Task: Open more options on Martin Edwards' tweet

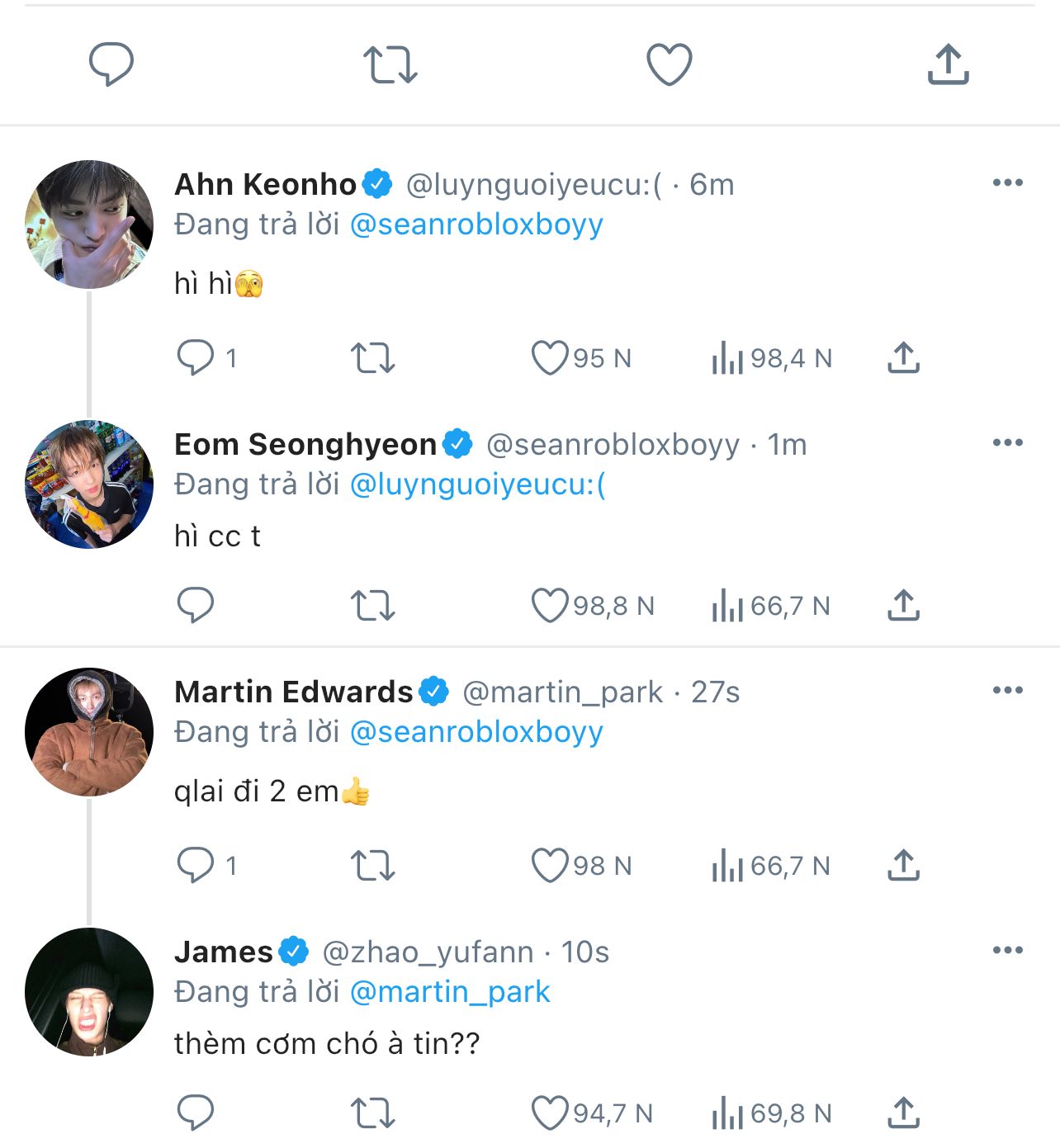Action: (1007, 690)
